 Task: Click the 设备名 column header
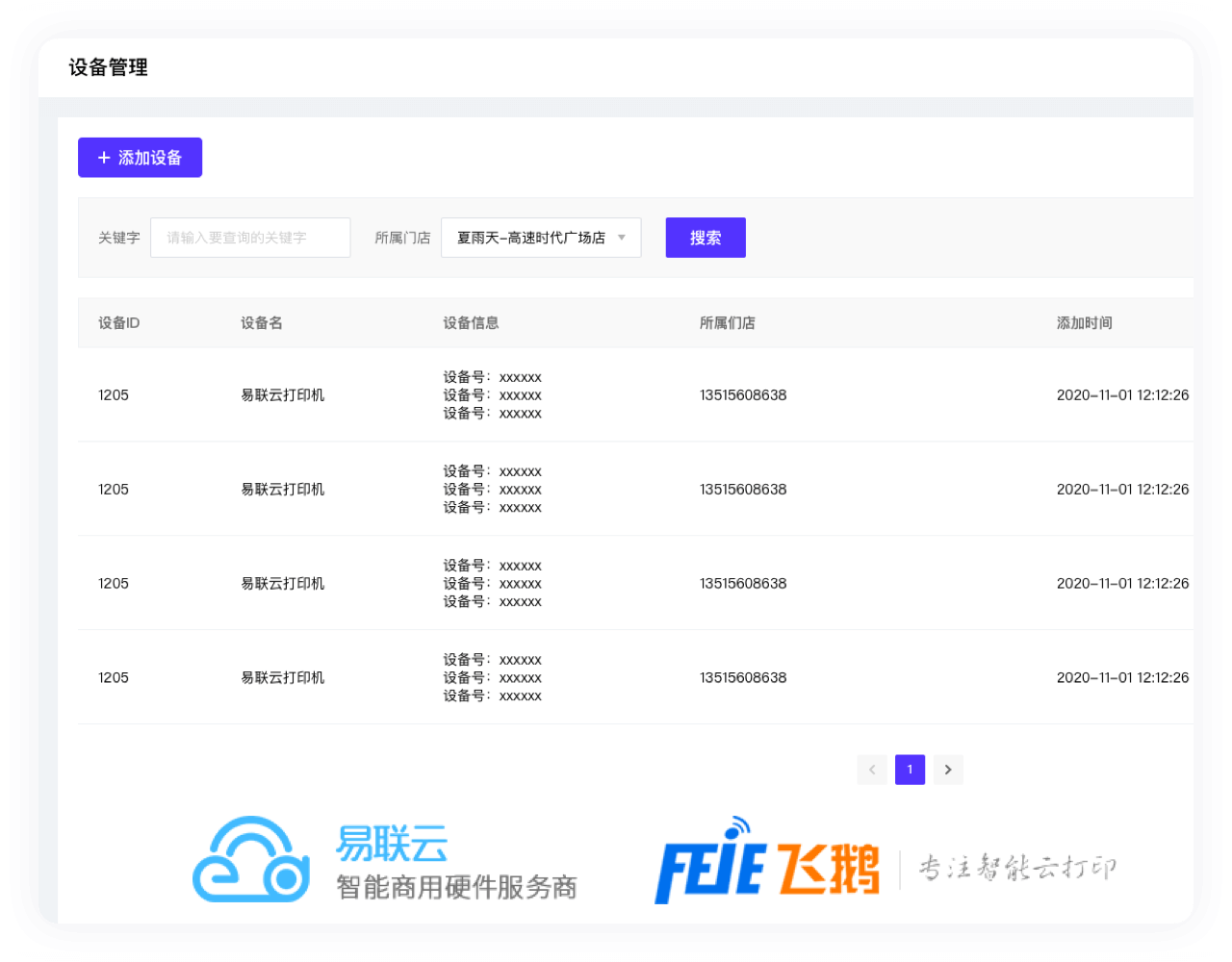(x=262, y=323)
